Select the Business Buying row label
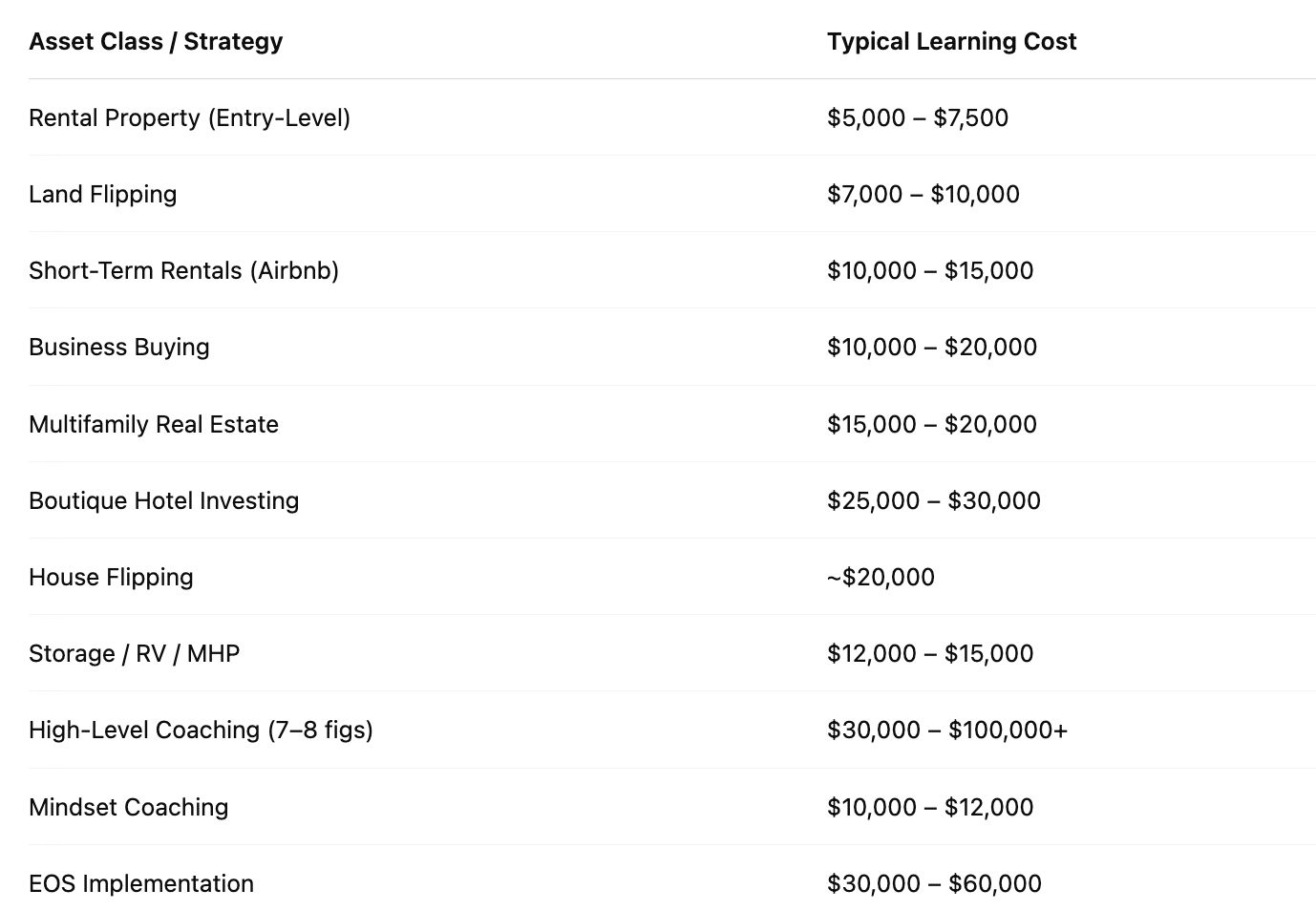 (119, 348)
